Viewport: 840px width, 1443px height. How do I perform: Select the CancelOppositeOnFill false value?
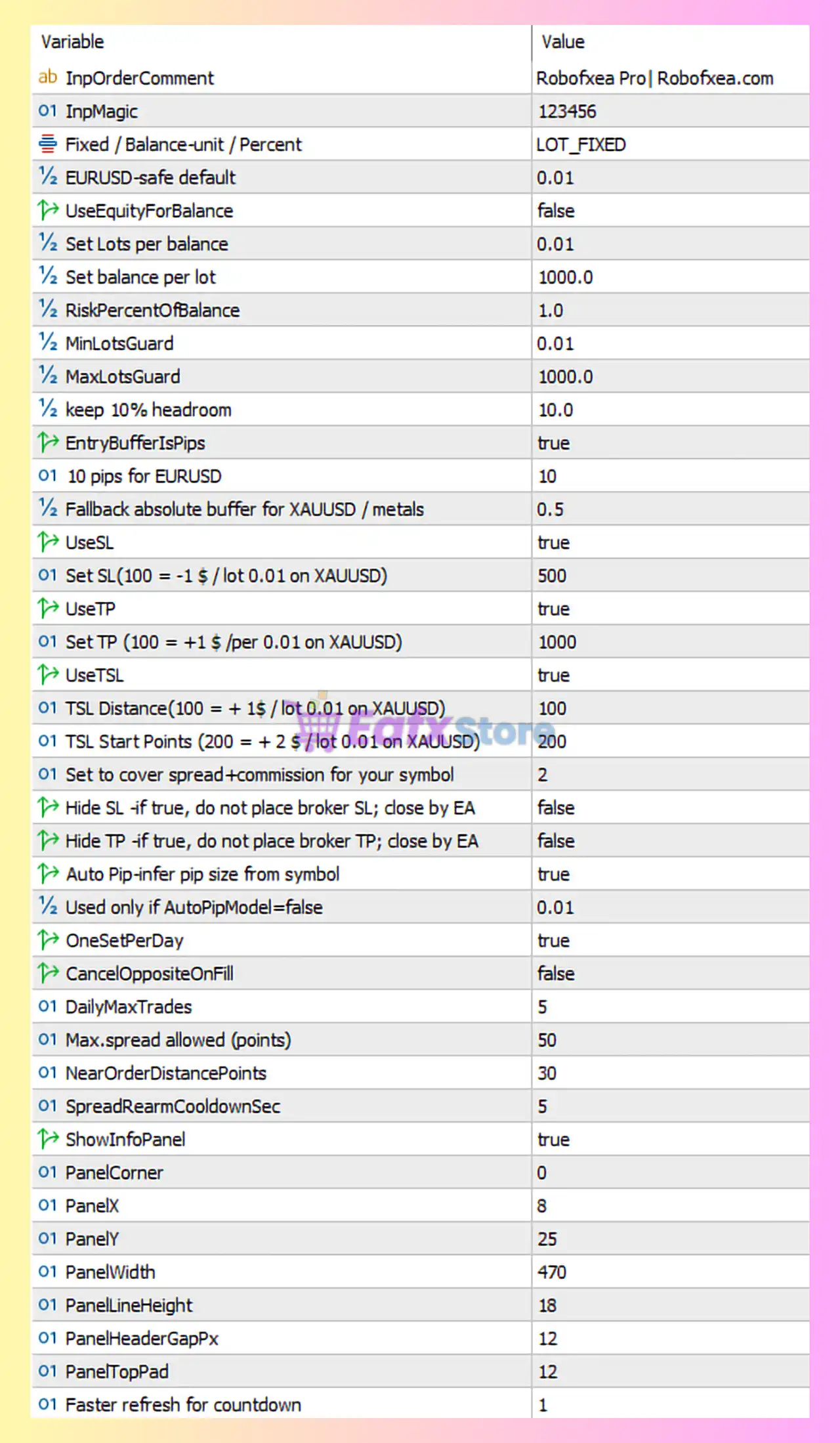[556, 974]
